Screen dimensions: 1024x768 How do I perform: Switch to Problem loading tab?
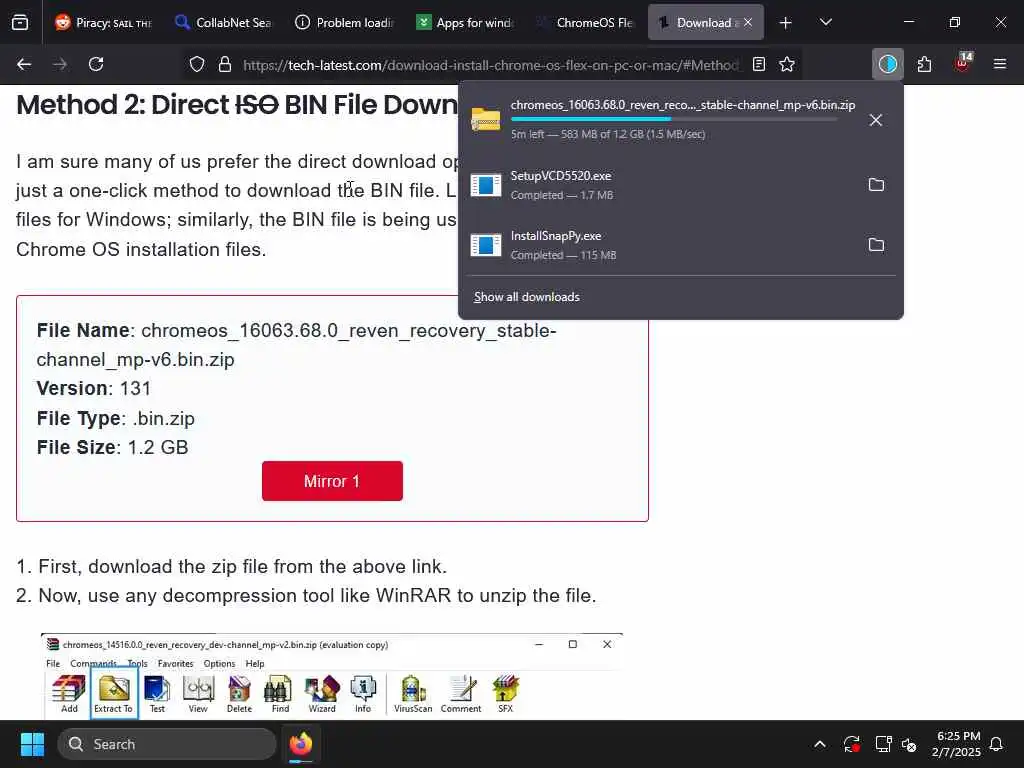coord(344,23)
